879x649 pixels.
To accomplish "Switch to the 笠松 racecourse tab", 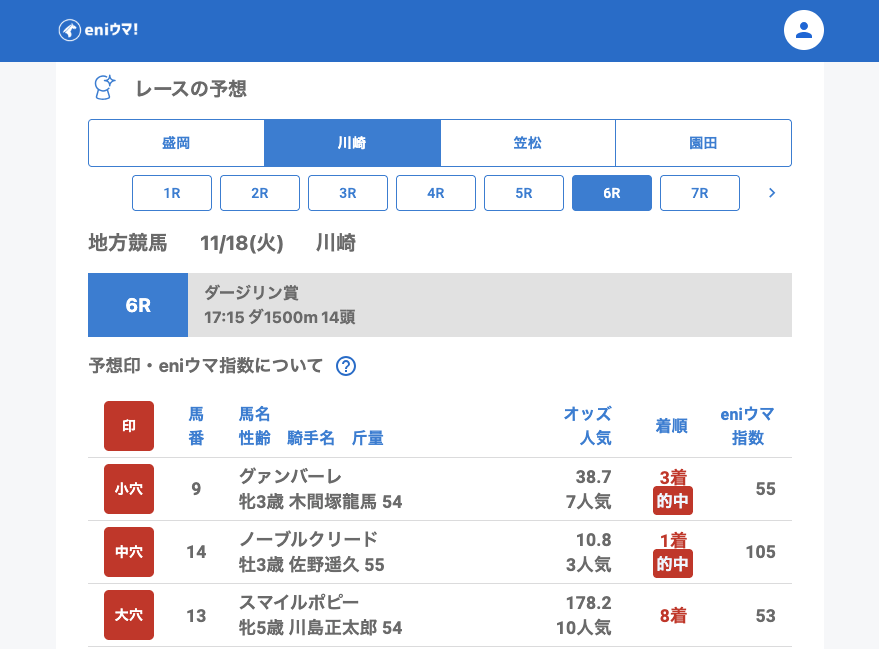I will tap(528, 143).
